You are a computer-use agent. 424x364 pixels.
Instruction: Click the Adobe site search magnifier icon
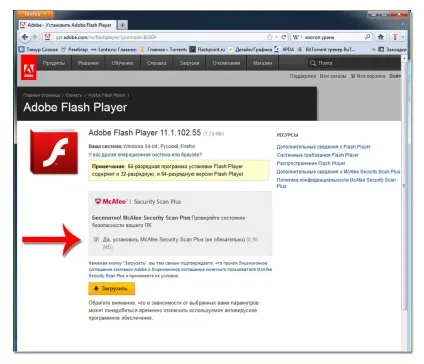312,63
